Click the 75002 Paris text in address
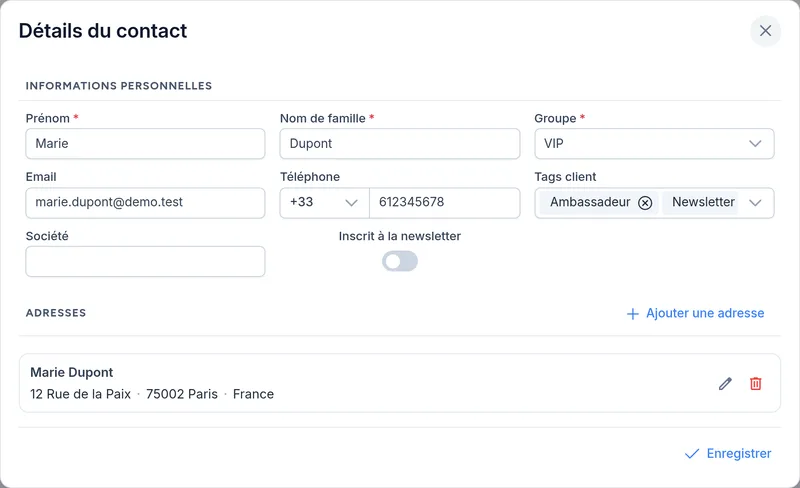 pyautogui.click(x=182, y=394)
